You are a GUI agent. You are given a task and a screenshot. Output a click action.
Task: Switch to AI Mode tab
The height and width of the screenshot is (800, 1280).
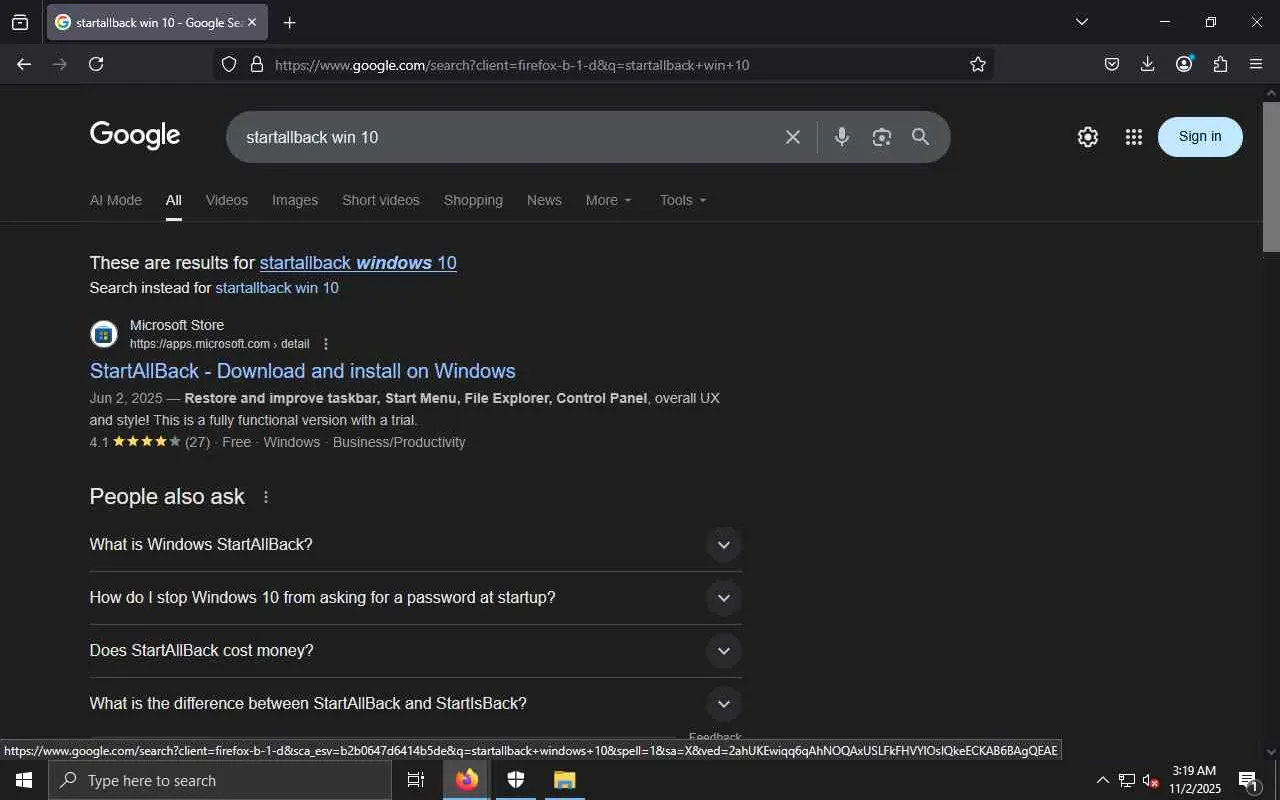116,200
